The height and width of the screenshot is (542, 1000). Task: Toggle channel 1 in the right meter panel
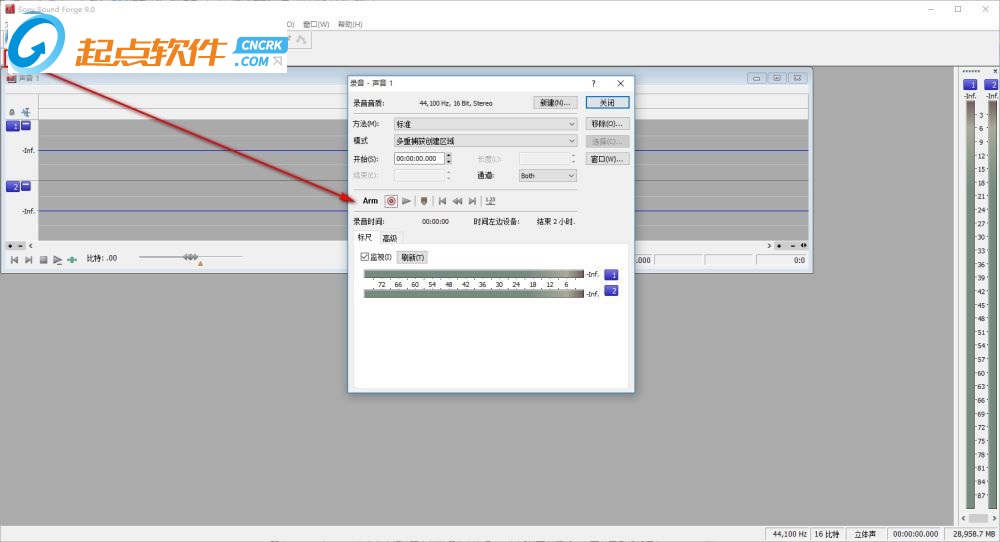click(x=970, y=85)
